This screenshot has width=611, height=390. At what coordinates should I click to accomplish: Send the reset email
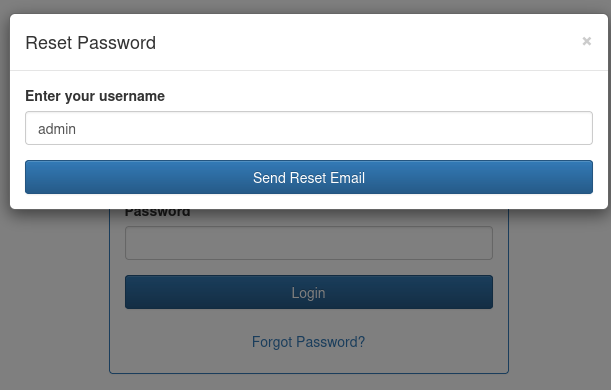309,177
